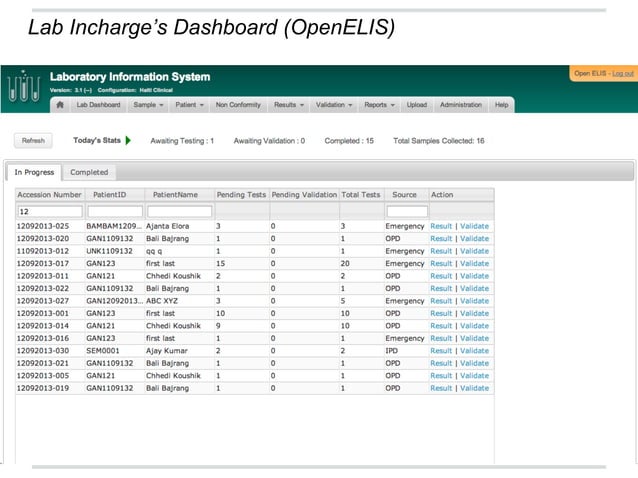This screenshot has width=638, height=478.
Task: Select Non Conformity in the menu bar
Action: [237, 105]
